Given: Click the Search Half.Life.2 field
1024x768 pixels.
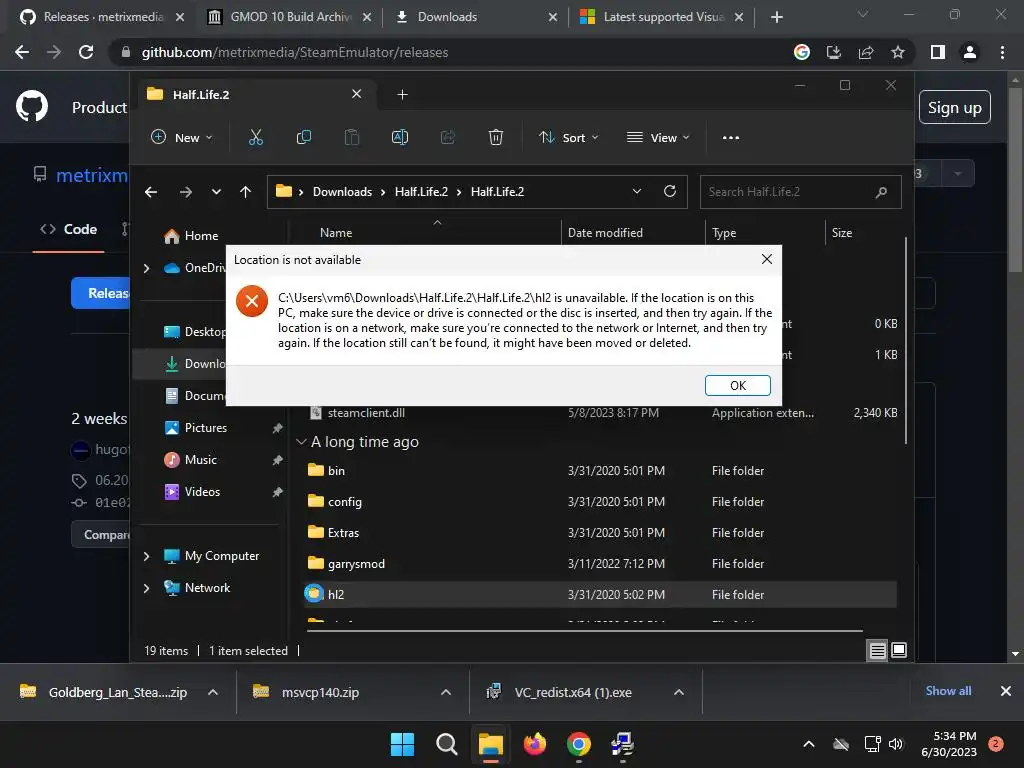Looking at the screenshot, I should coord(800,191).
